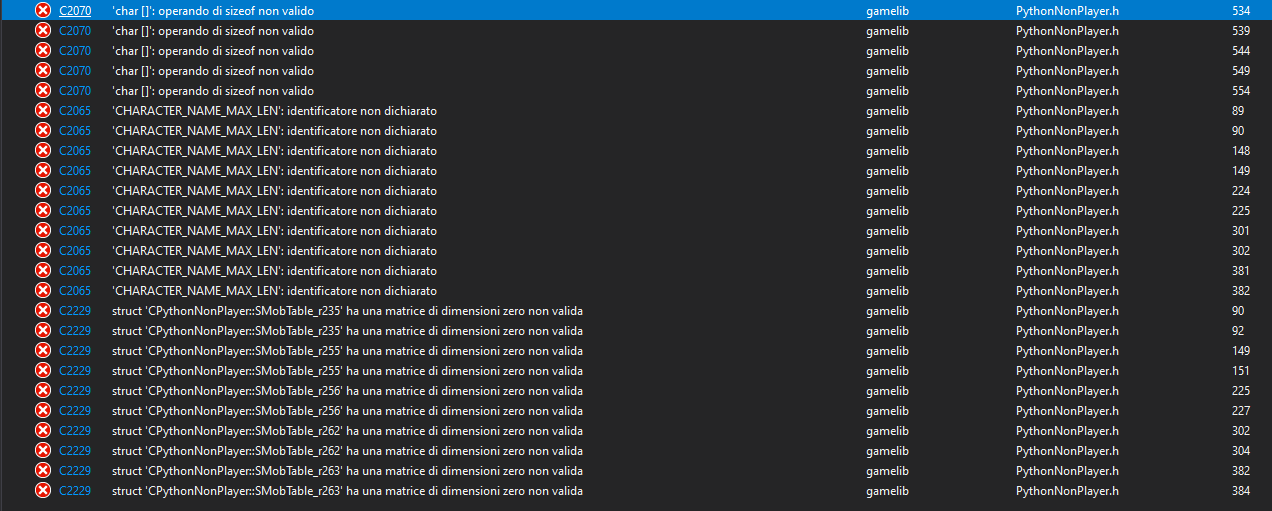Click line number 92 in the line column
This screenshot has height=511, width=1272.
coord(1238,330)
